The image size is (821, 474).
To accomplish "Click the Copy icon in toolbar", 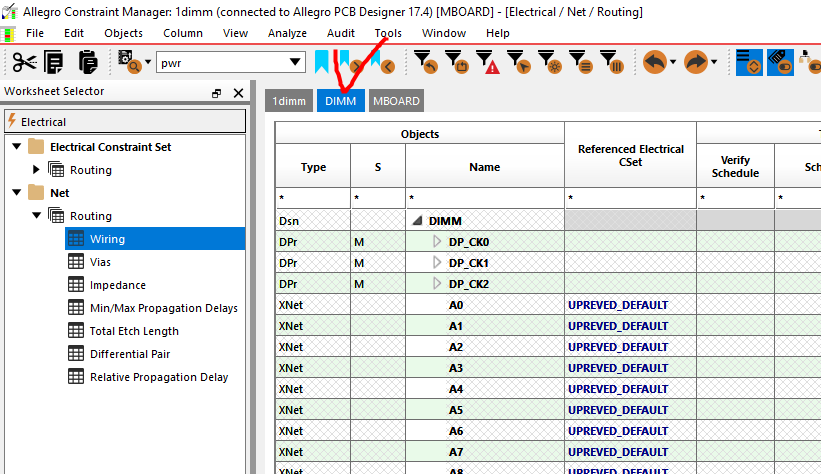I will click(54, 62).
